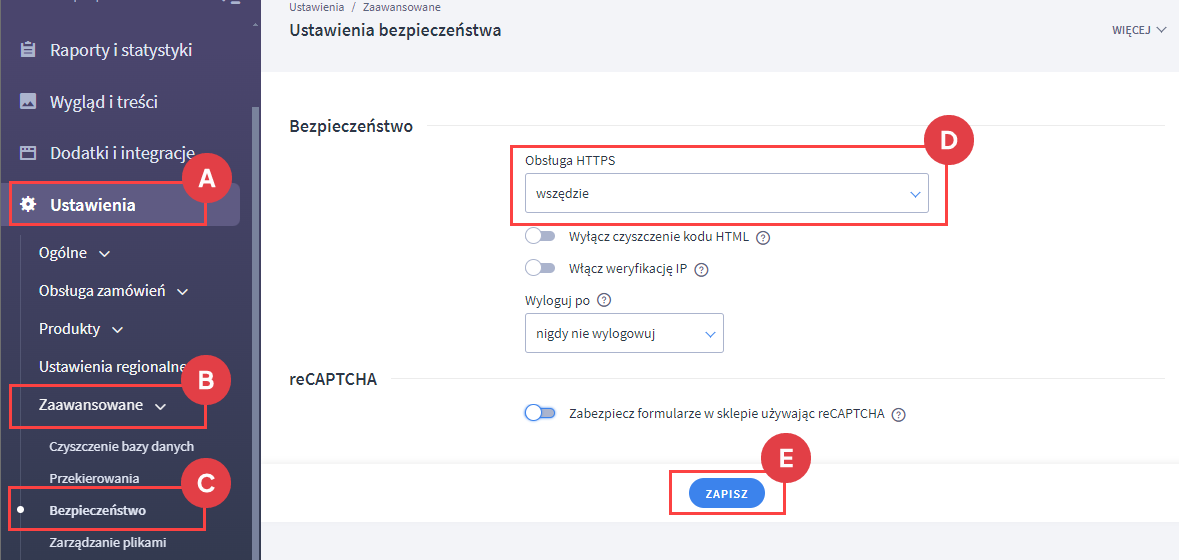This screenshot has height=560, width=1179.
Task: Expand the WIĘCEJ menu
Action: 1138,31
